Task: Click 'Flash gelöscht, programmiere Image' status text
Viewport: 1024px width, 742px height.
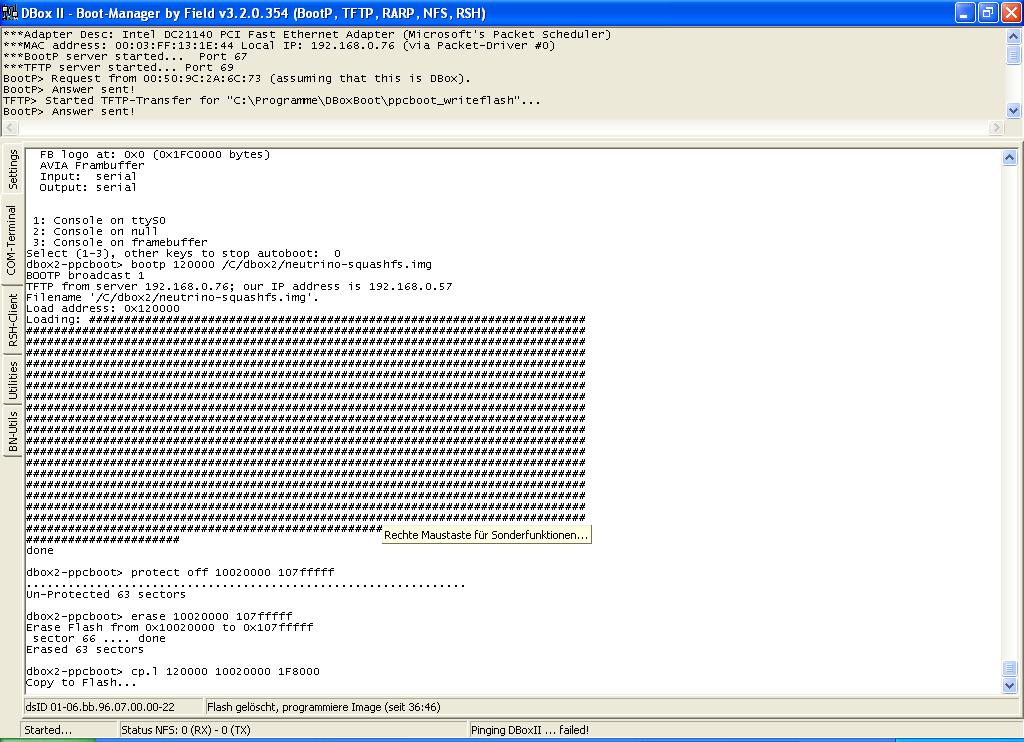Action: pos(323,707)
